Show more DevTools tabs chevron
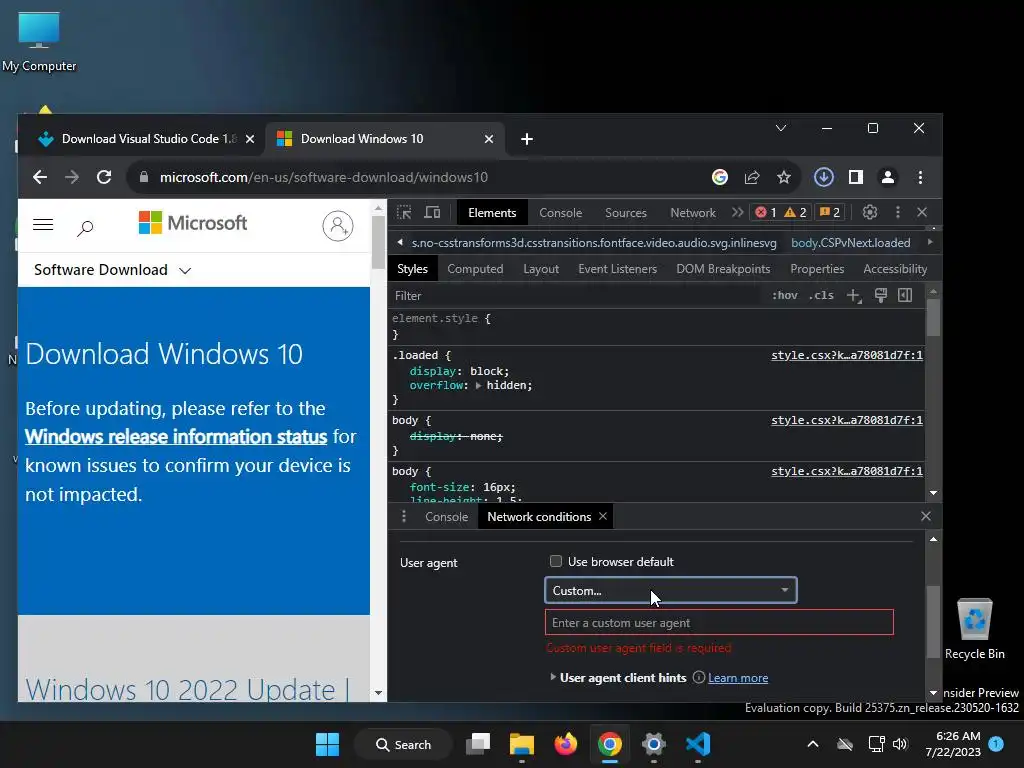The width and height of the screenshot is (1024, 768). pyautogui.click(x=737, y=212)
